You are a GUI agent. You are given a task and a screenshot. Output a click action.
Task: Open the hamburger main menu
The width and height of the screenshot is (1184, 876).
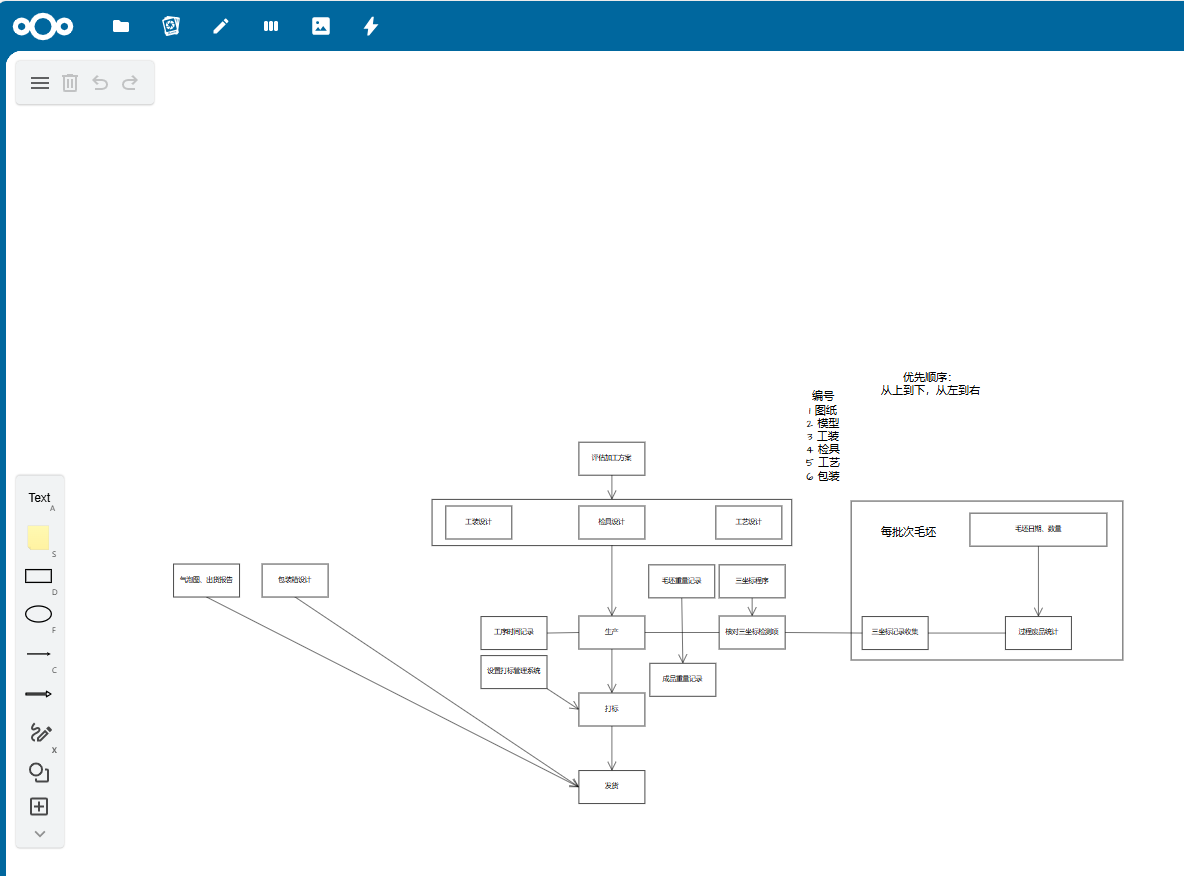pos(40,83)
